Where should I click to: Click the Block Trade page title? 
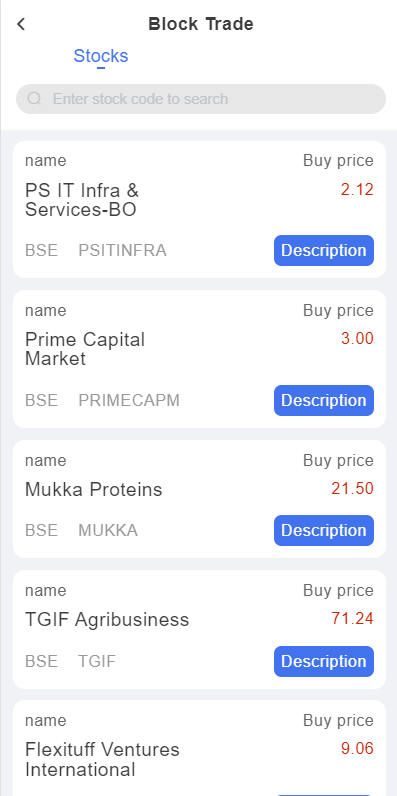point(201,24)
